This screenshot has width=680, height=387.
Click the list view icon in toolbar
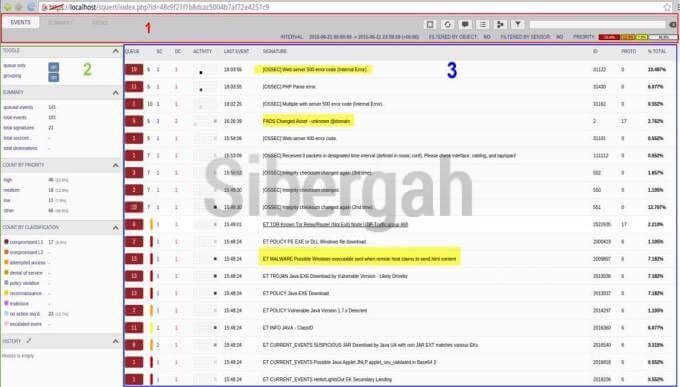pos(482,24)
